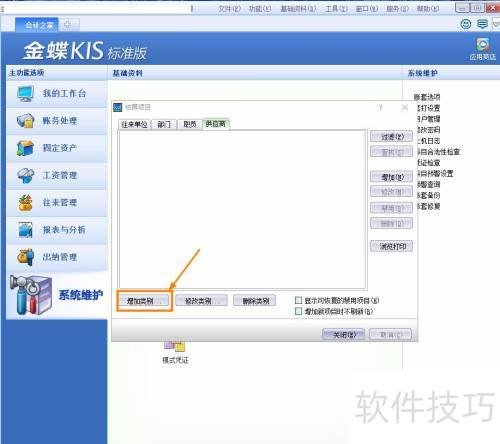Open the 帮助 menu

tap(428, 8)
